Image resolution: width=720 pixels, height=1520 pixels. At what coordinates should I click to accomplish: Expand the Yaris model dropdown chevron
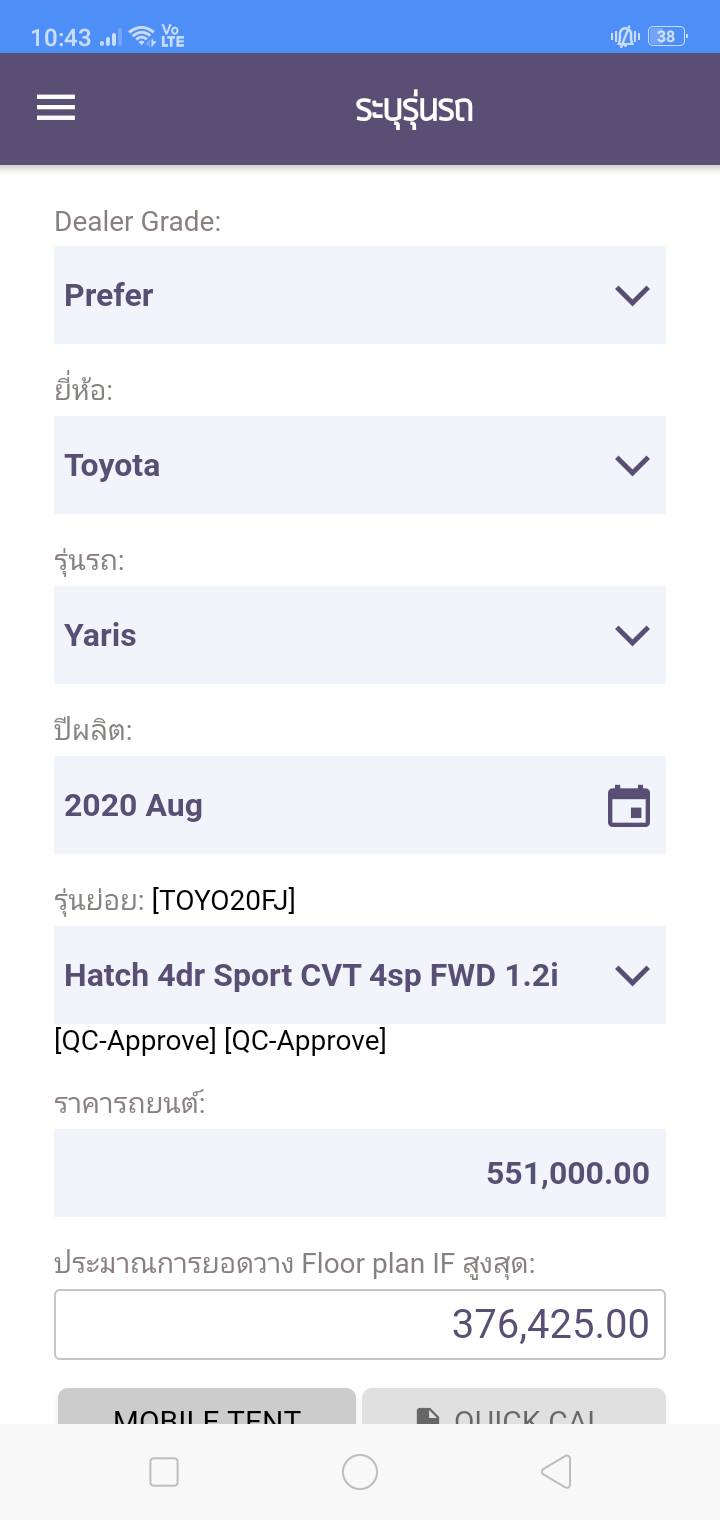(x=632, y=635)
